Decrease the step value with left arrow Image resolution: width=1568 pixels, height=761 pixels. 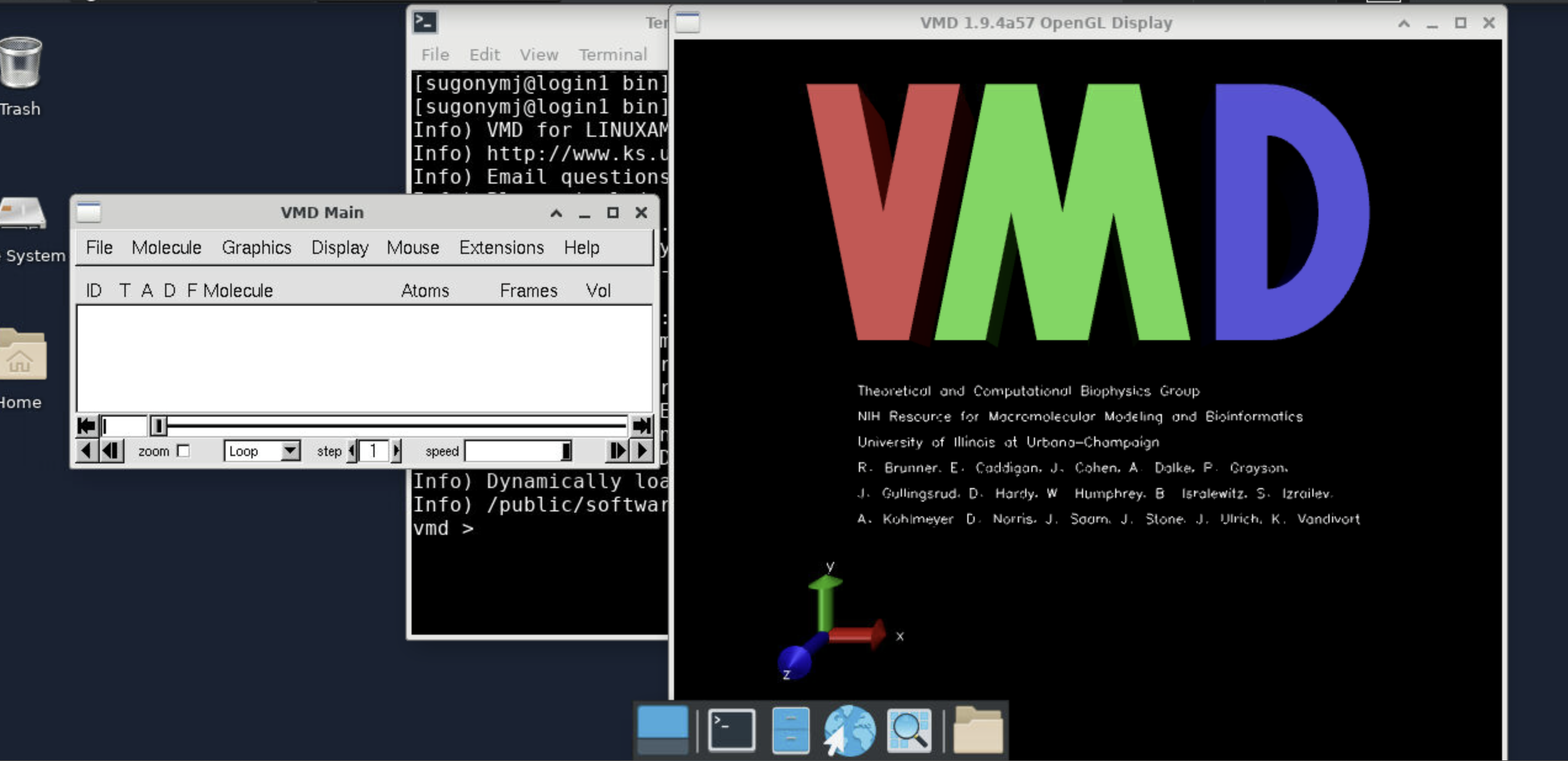point(352,451)
